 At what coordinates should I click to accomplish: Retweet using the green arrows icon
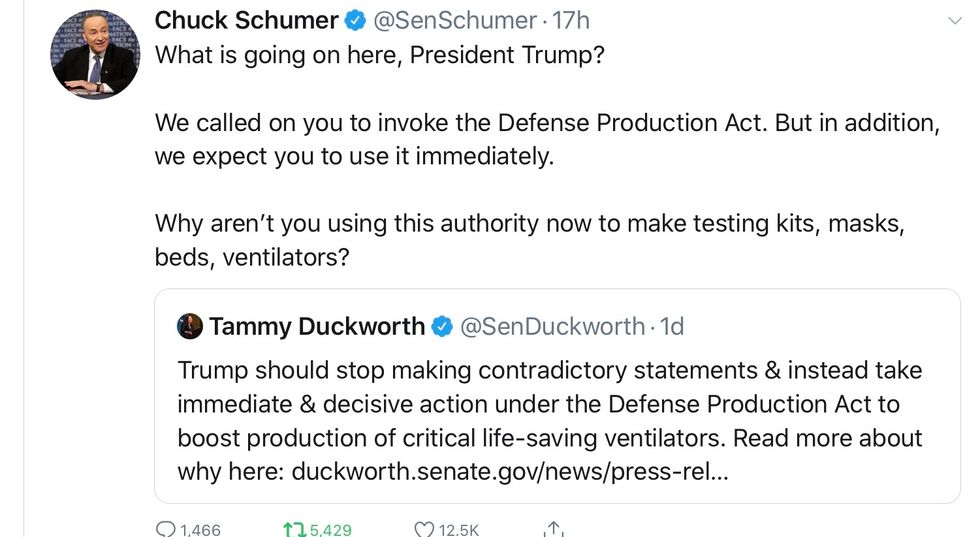pos(293,529)
